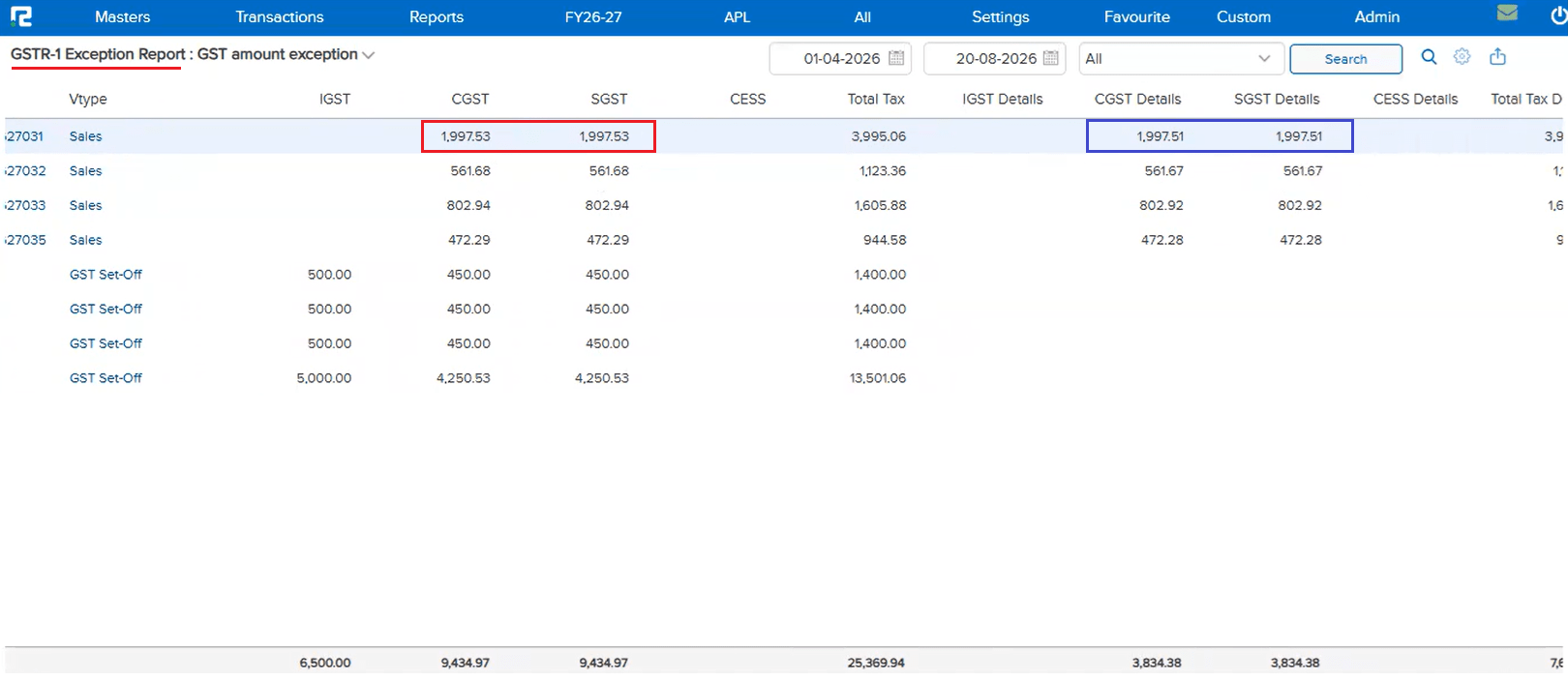Click the Search button

[x=1345, y=59]
